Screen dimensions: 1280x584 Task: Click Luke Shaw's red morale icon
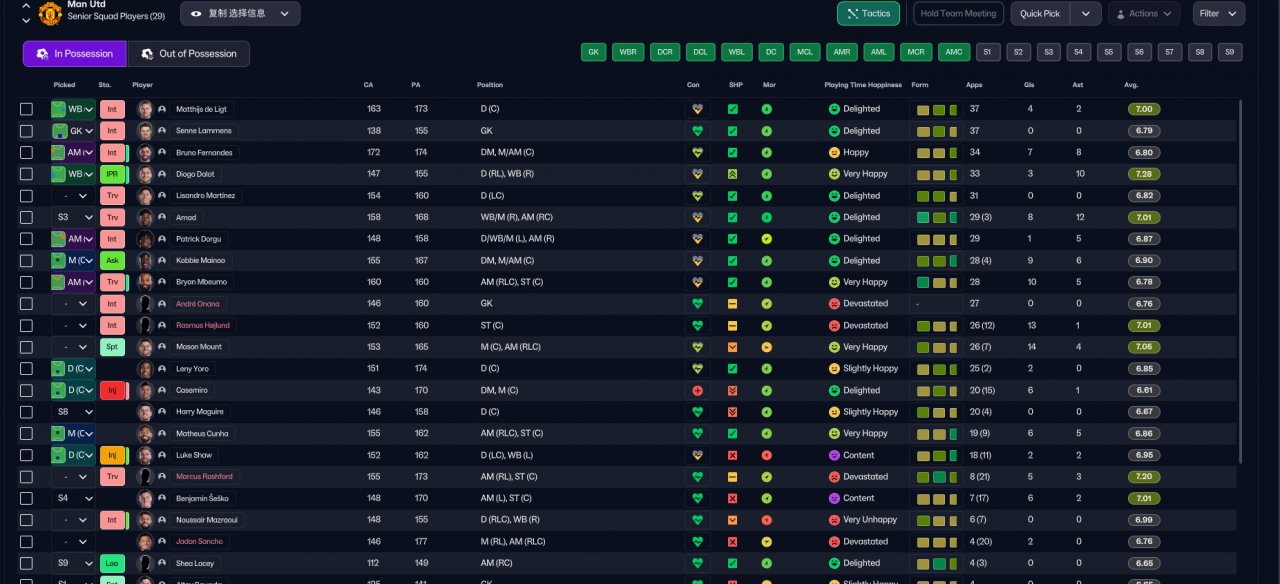click(767, 455)
